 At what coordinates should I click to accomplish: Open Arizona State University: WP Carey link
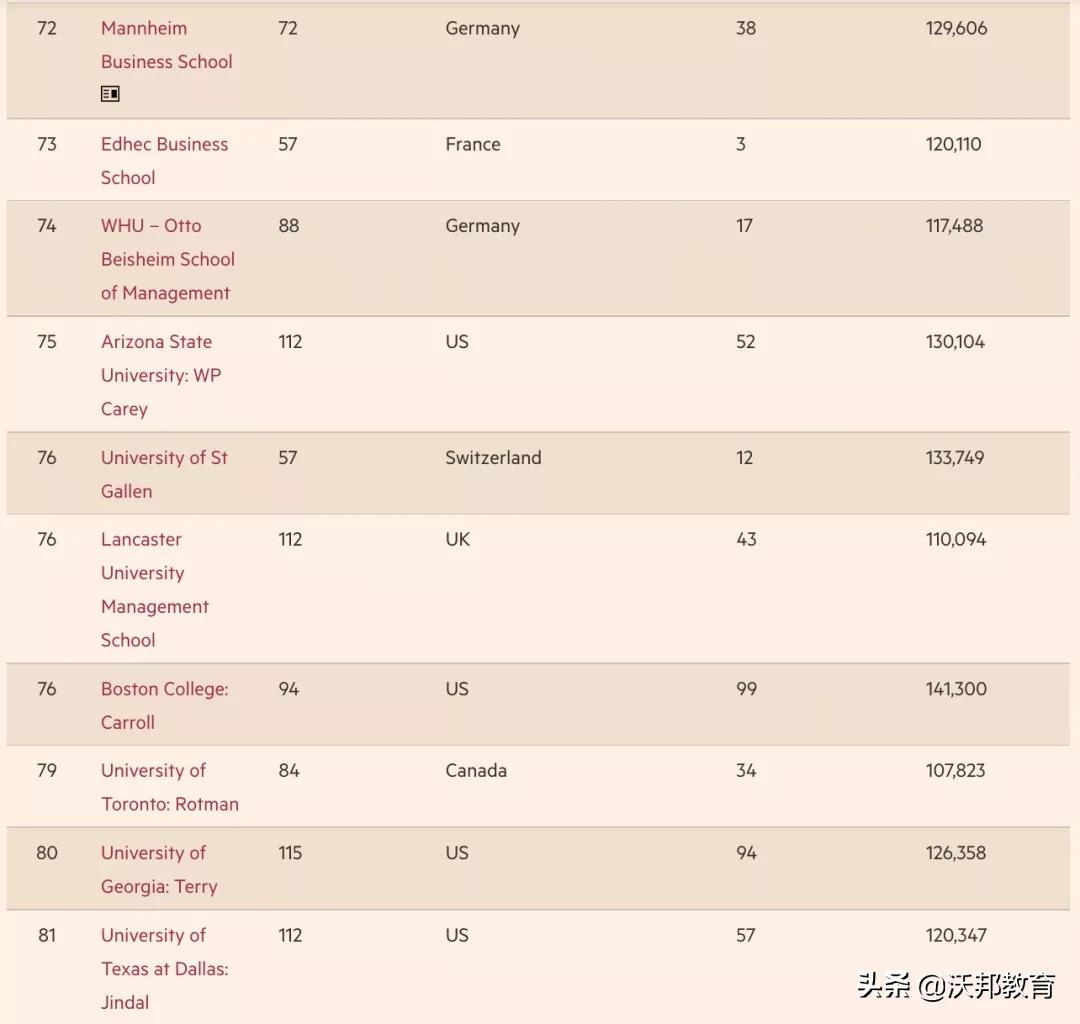[x=160, y=375]
